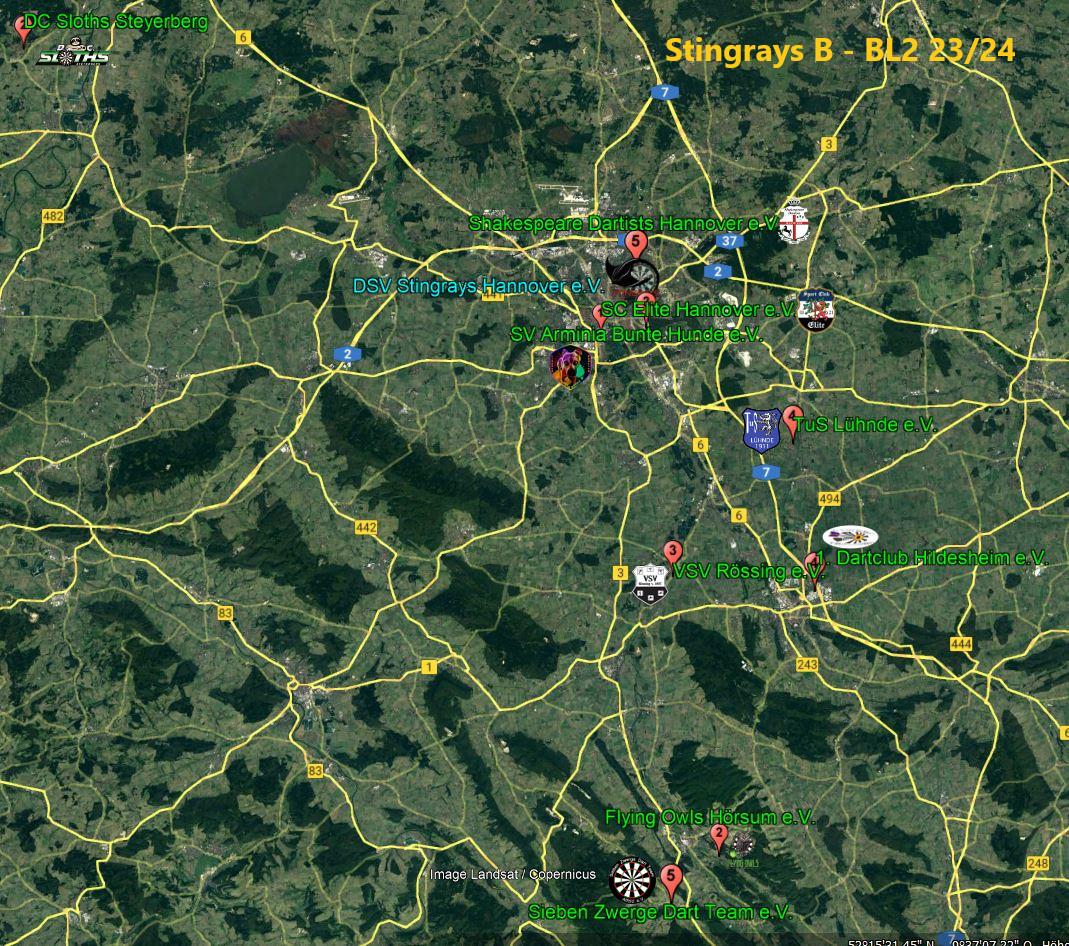
Task: Select the blue TuS Lühnde club badge
Action: 762,425
